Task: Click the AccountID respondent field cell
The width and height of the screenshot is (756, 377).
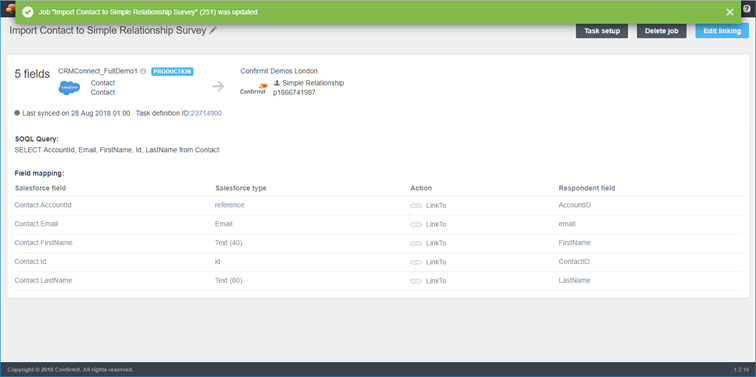Action: [x=575, y=205]
